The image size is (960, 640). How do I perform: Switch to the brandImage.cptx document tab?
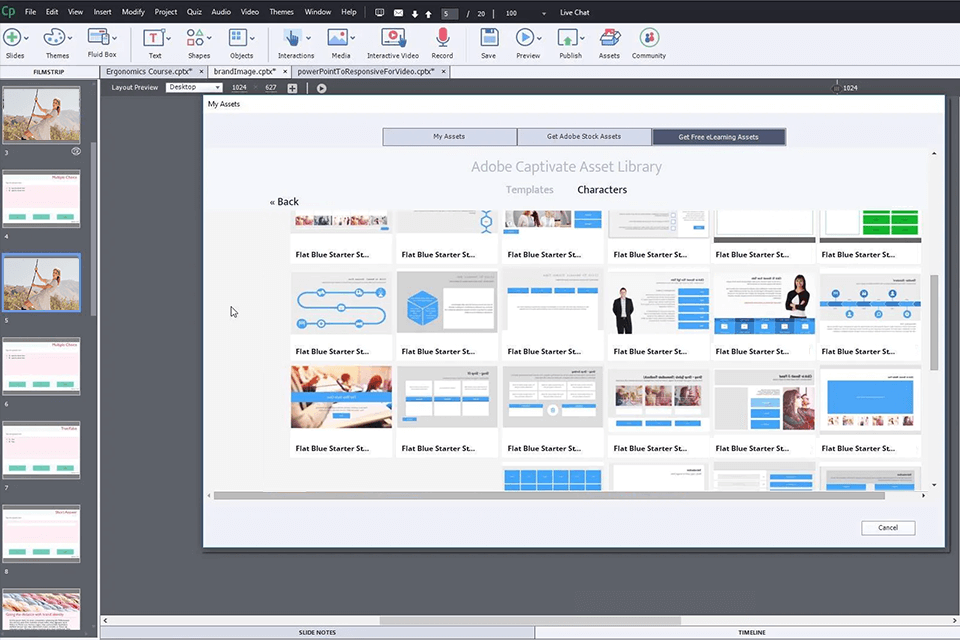click(x=245, y=72)
